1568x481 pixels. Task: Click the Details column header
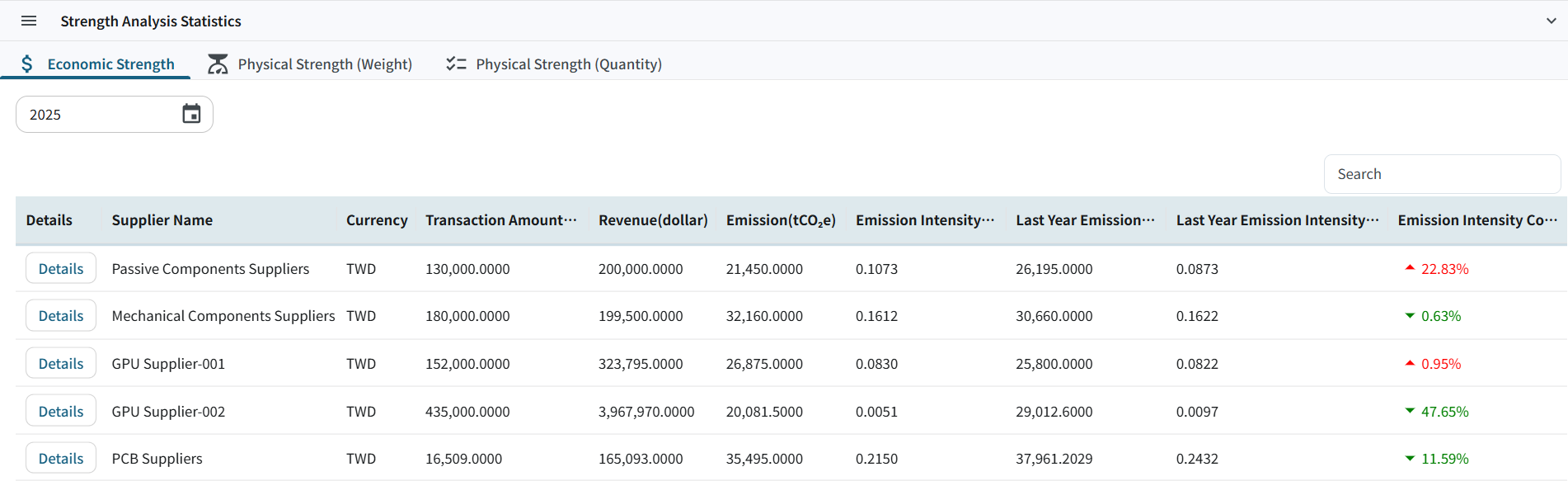(49, 220)
